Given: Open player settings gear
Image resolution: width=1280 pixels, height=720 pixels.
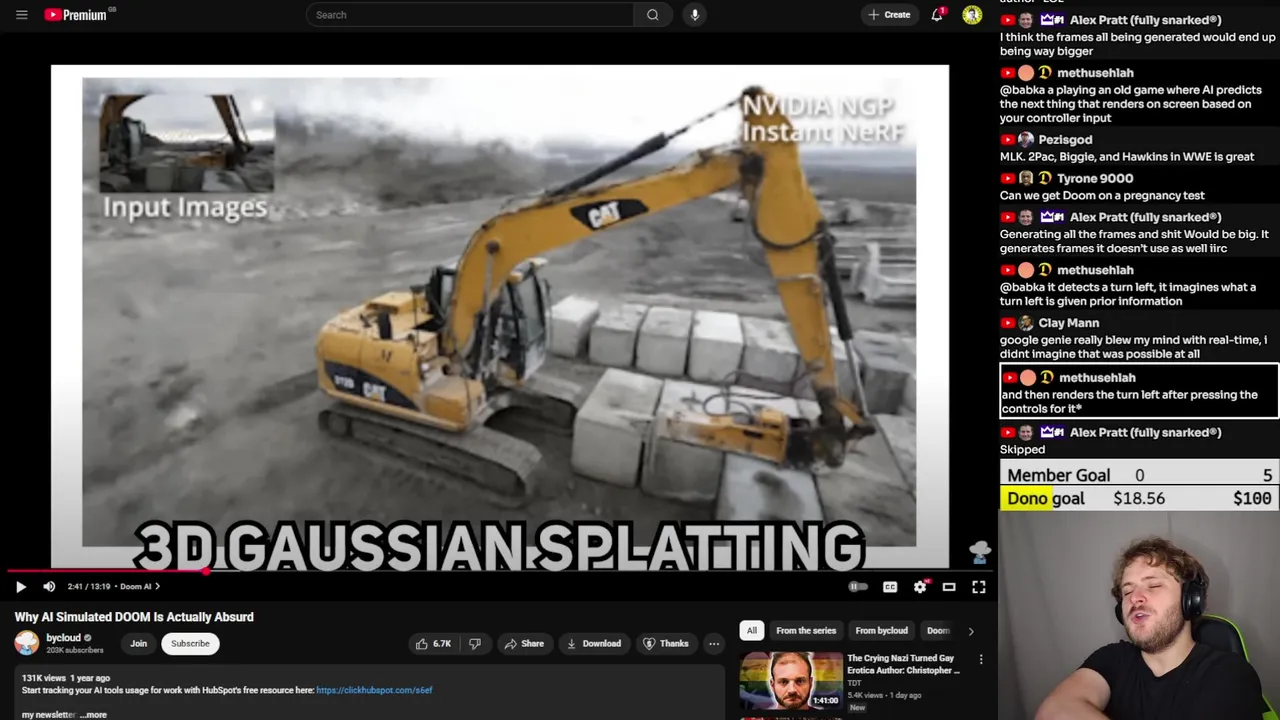Looking at the screenshot, I should click(x=920, y=587).
